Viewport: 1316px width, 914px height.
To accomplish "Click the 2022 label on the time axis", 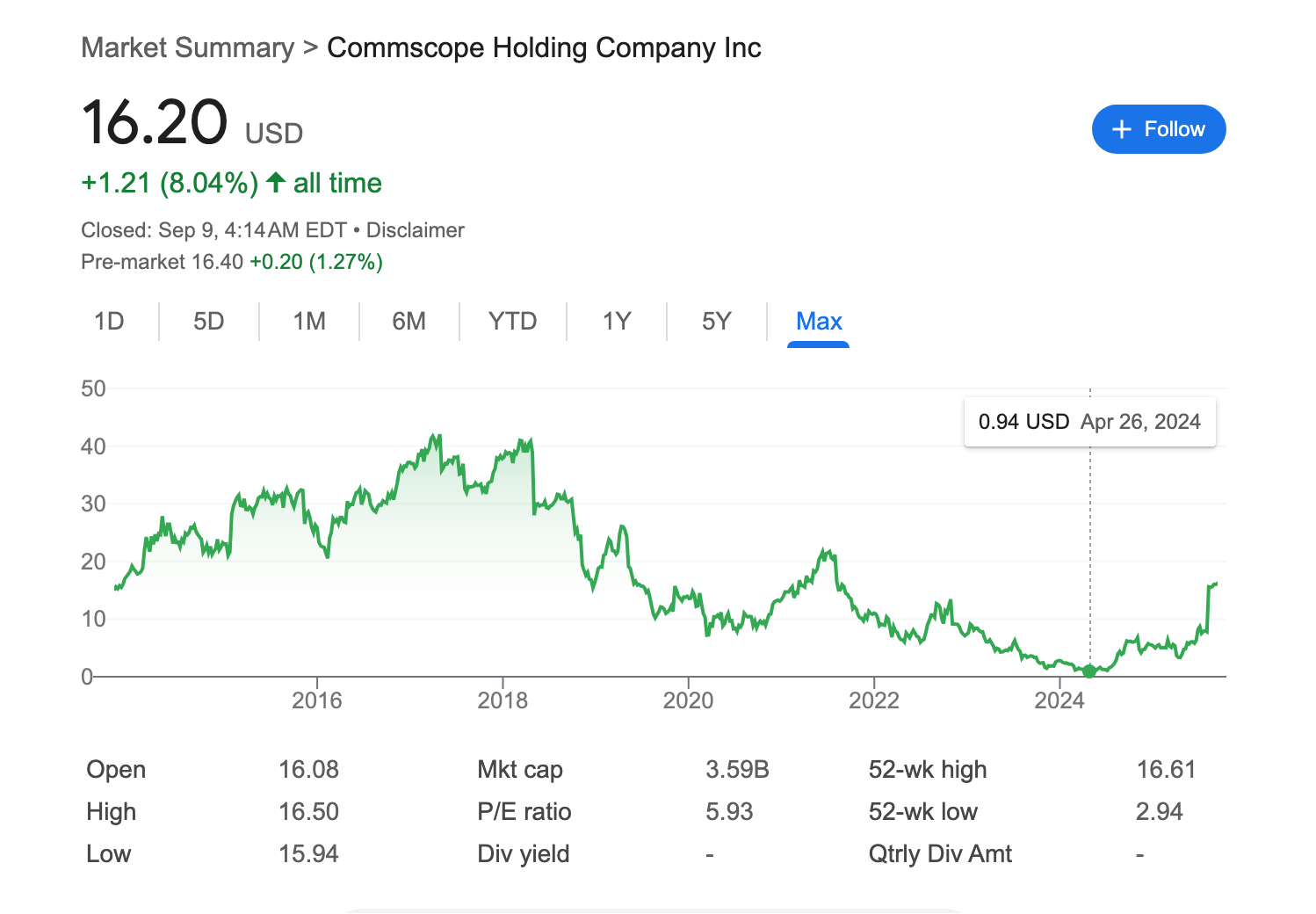I will coord(873,700).
